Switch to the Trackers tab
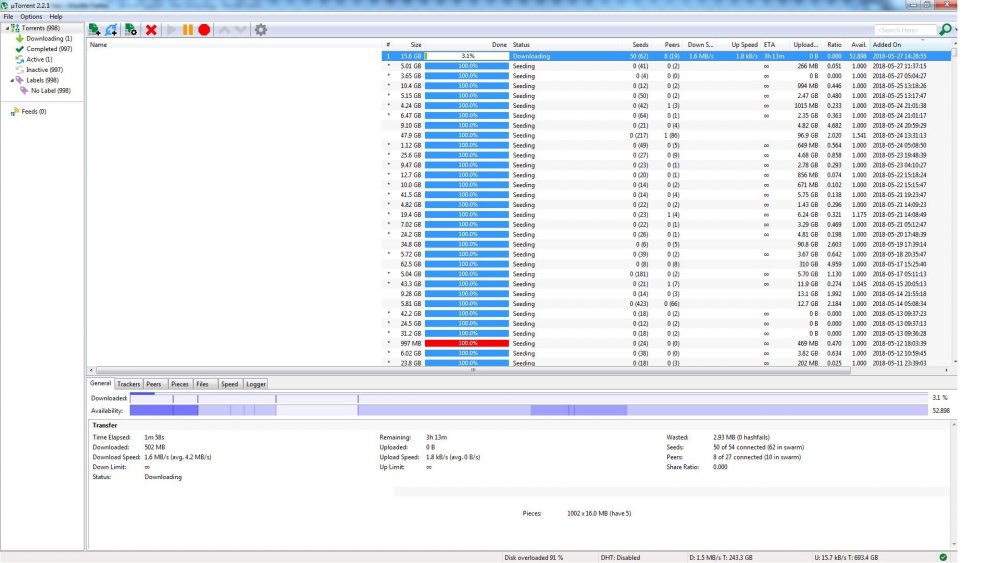The image size is (1000, 563). [128, 384]
